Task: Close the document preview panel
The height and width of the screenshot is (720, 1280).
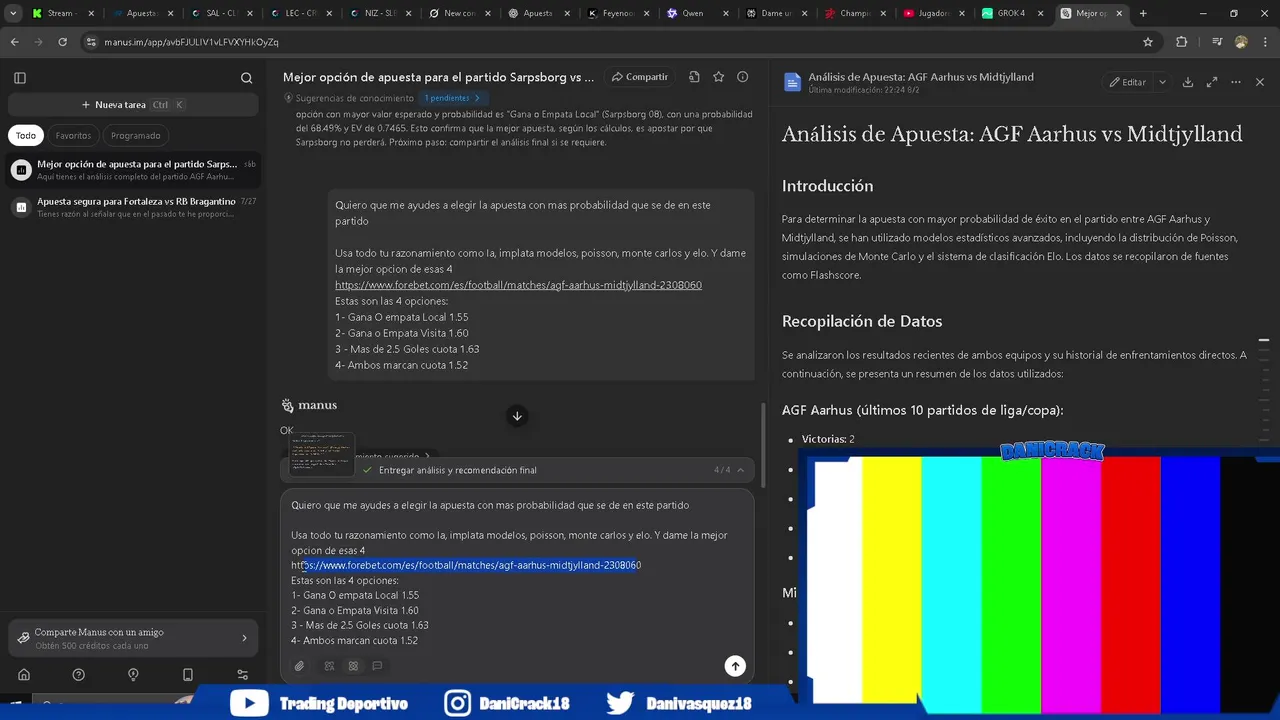Action: pos(1260,82)
